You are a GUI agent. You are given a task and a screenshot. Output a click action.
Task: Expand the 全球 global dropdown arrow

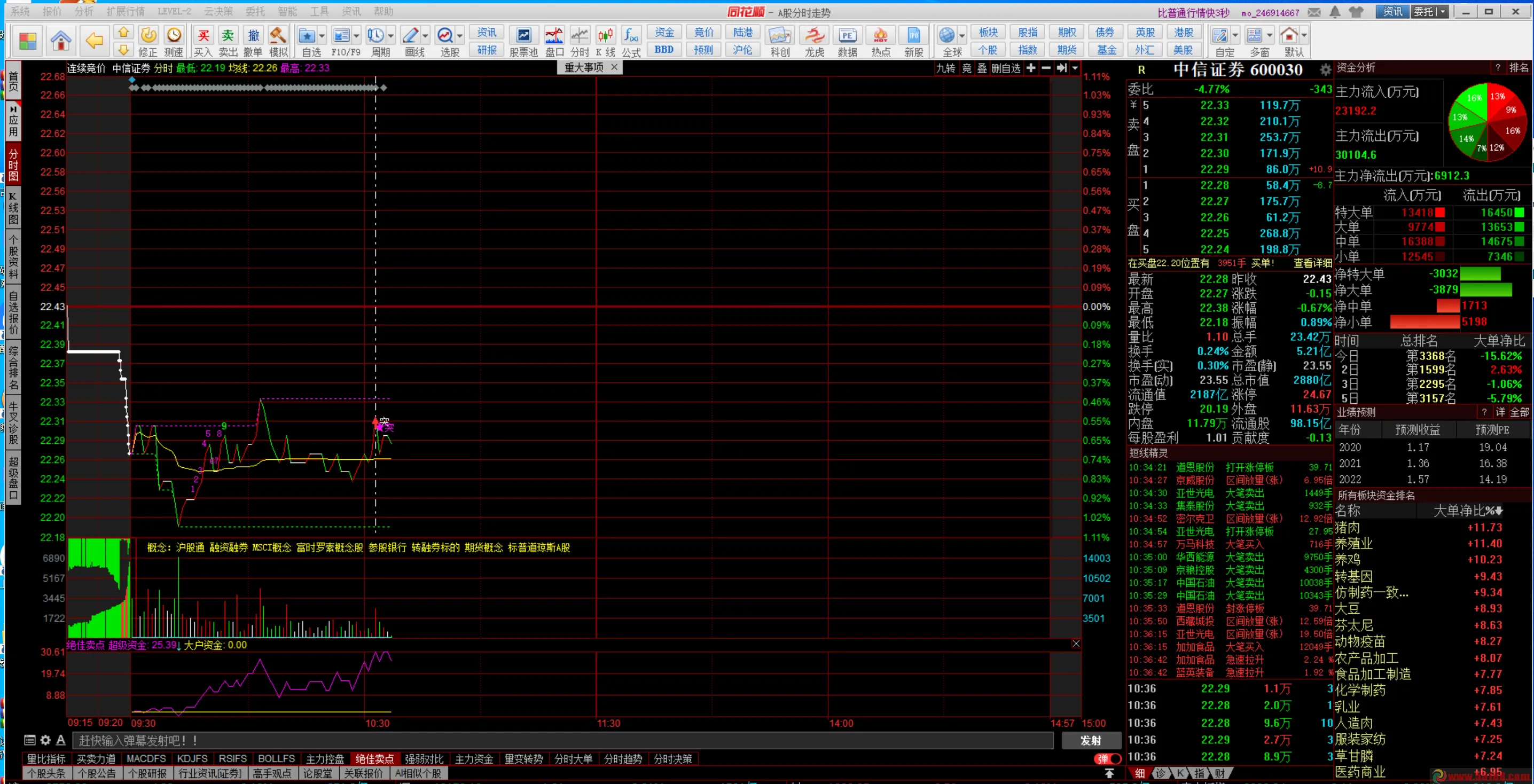pos(962,36)
